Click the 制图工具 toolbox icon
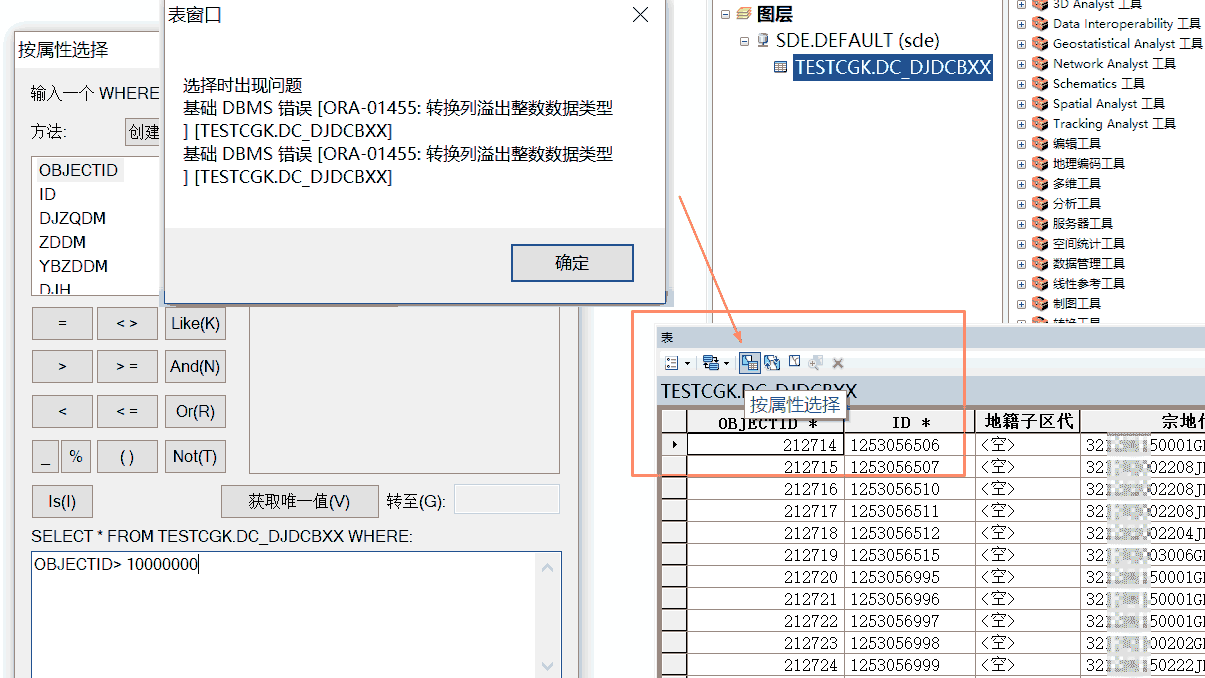Image resolution: width=1205 pixels, height=678 pixels. pyautogui.click(x=1041, y=303)
